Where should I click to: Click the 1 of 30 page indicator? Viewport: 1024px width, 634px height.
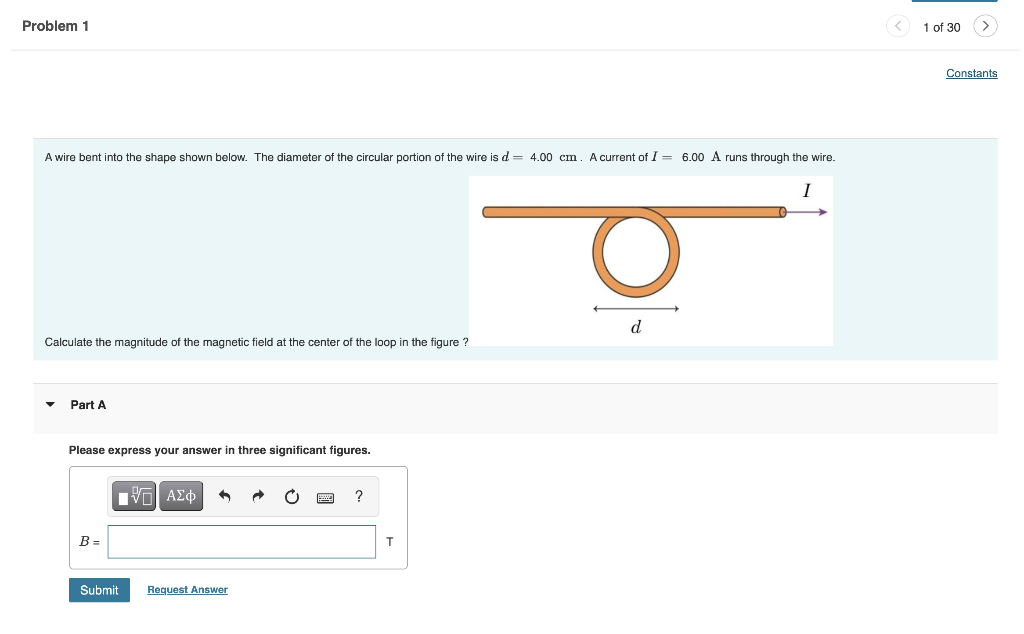tap(941, 27)
